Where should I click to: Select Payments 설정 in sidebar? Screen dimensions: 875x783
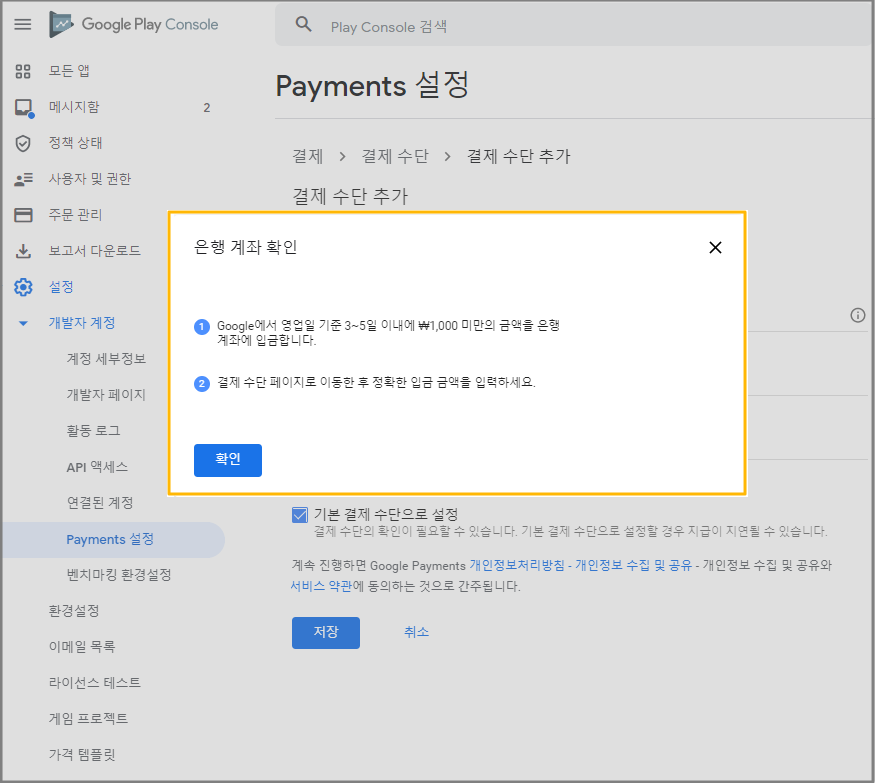tap(110, 539)
